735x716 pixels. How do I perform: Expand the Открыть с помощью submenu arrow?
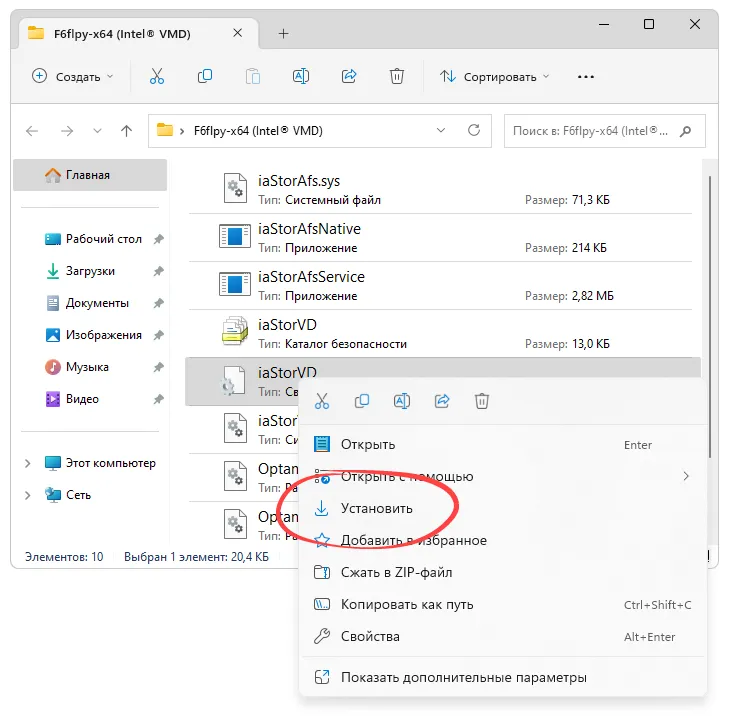pos(686,476)
